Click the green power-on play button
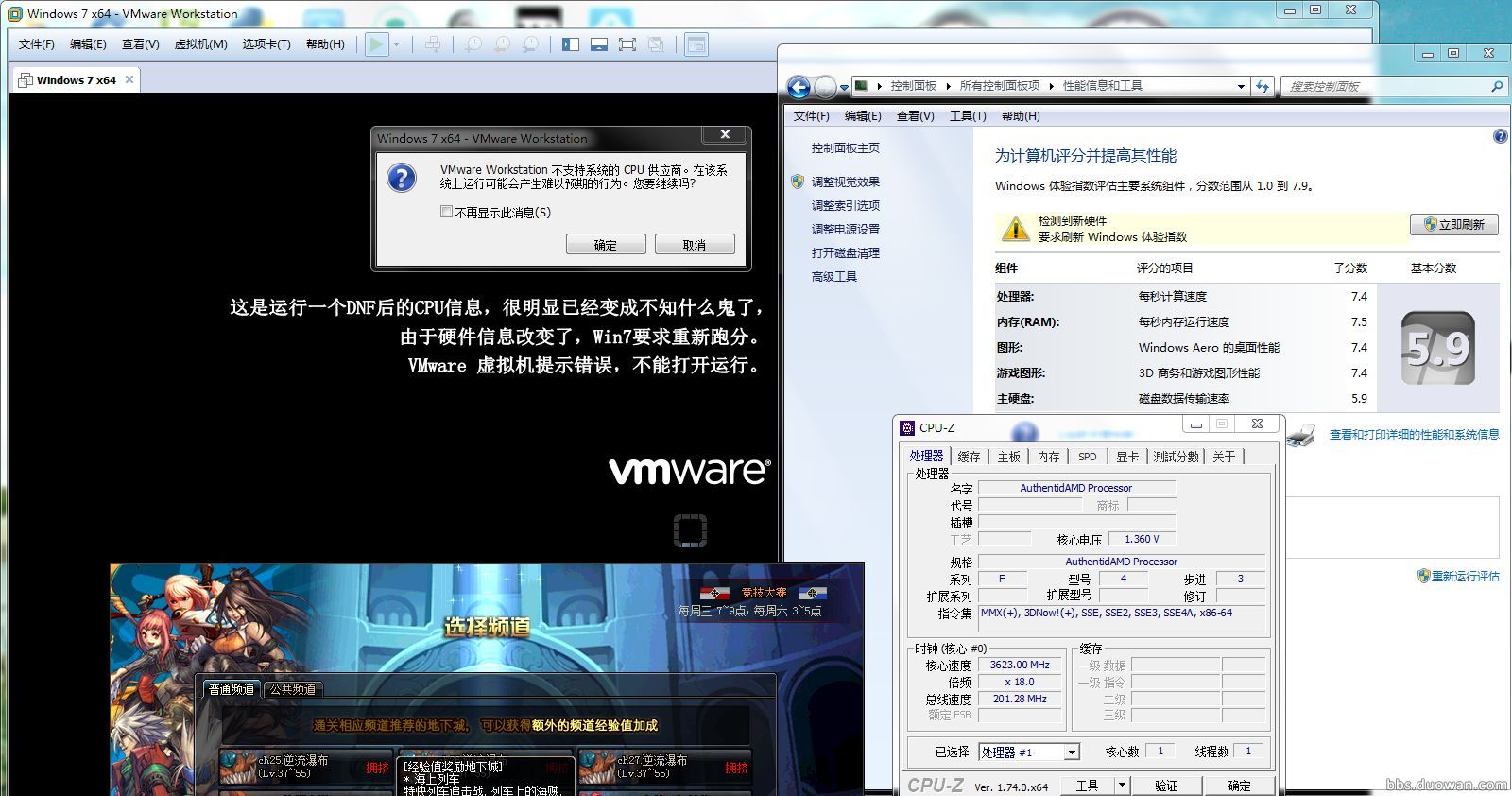Viewport: 1512px width, 796px height. click(x=377, y=44)
